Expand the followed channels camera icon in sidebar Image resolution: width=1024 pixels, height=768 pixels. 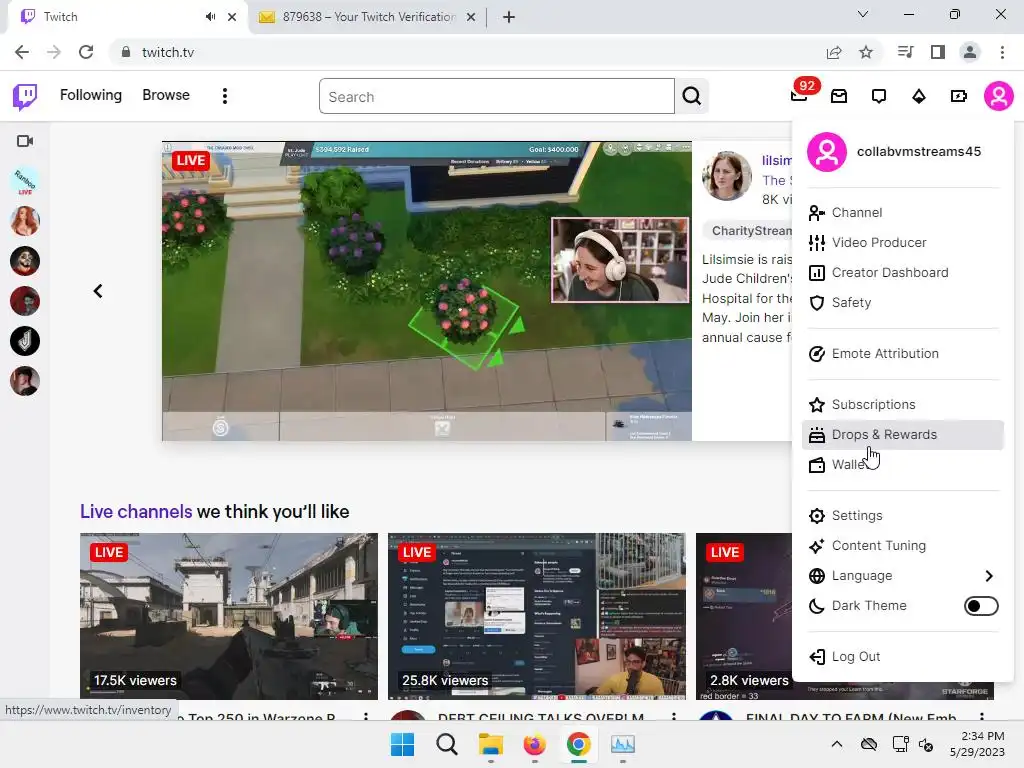(25, 141)
